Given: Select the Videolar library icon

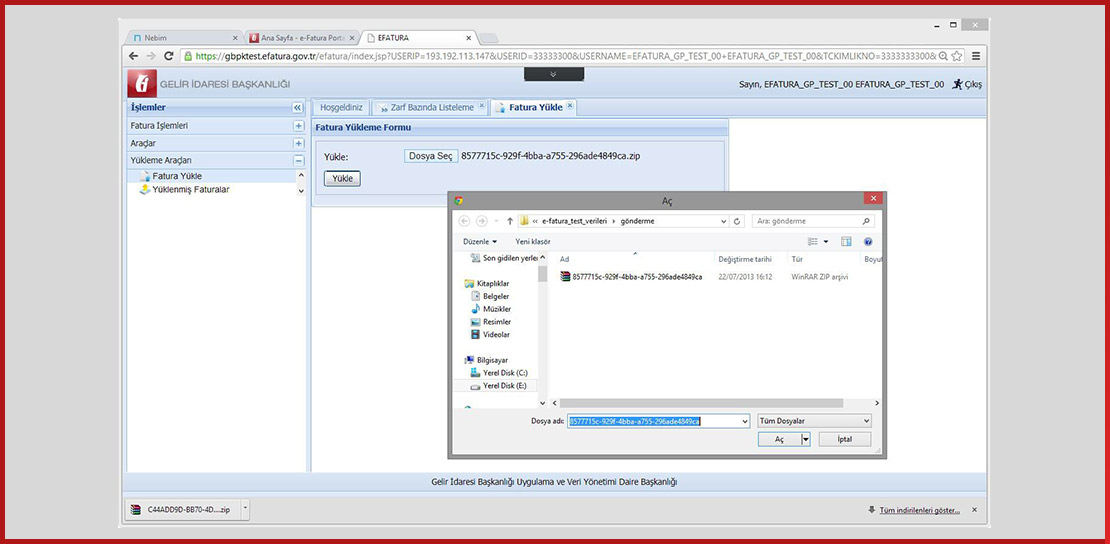Looking at the screenshot, I should (x=476, y=334).
